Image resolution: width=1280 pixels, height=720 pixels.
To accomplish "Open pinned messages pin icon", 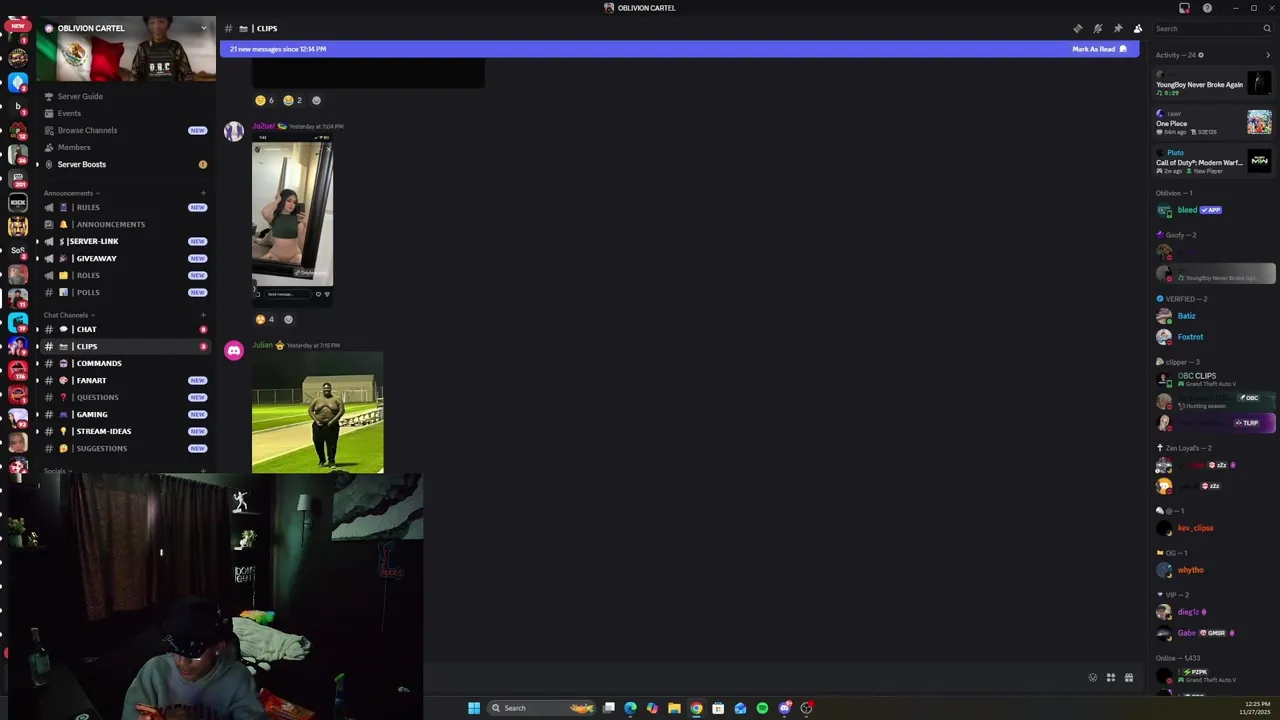I will tap(1117, 28).
